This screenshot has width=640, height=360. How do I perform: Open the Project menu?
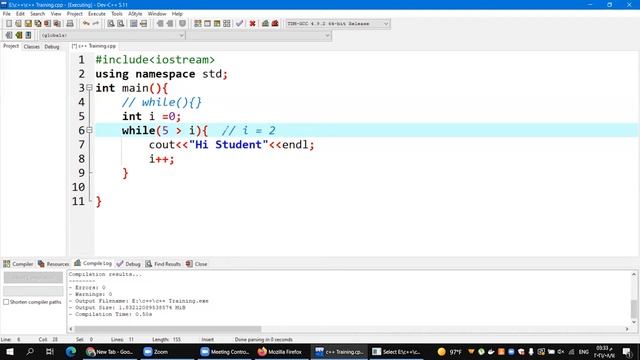(x=75, y=13)
